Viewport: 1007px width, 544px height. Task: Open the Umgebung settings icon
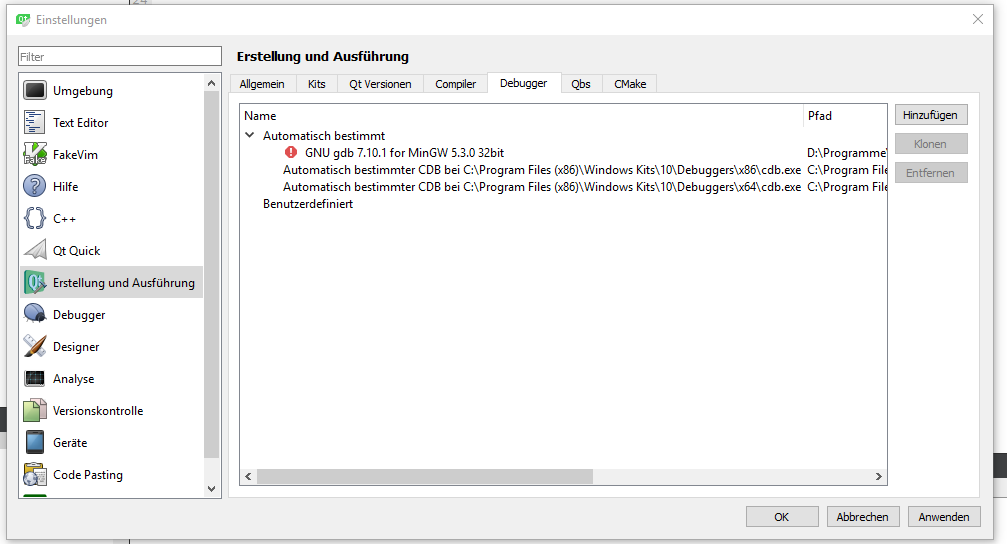pyautogui.click(x=35, y=91)
